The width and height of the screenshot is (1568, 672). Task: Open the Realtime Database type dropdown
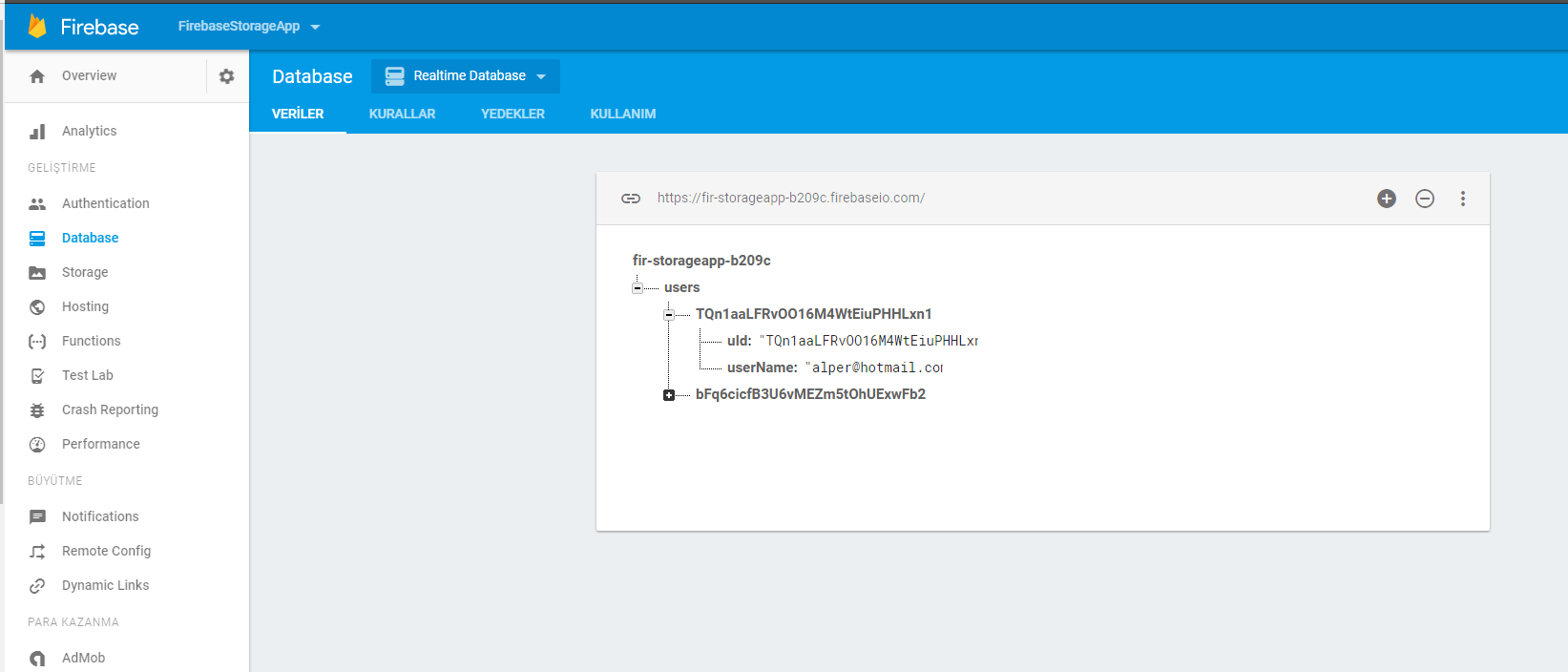pyautogui.click(x=466, y=76)
